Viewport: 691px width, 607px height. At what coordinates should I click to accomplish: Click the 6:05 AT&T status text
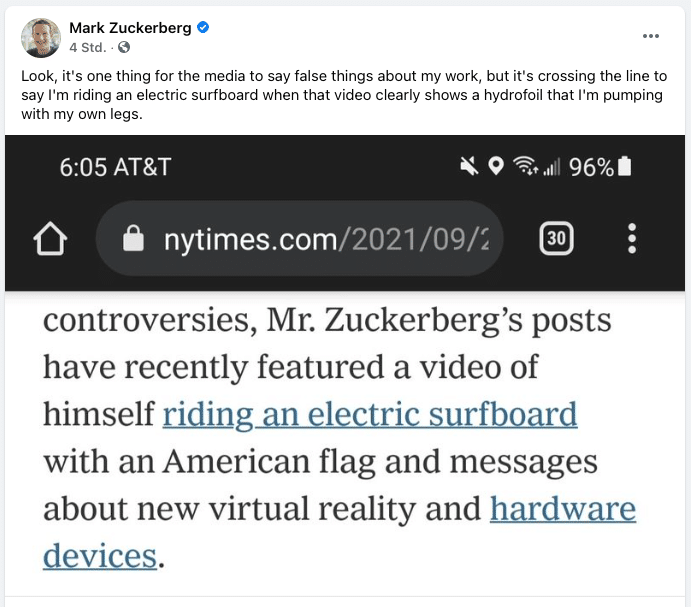115,167
